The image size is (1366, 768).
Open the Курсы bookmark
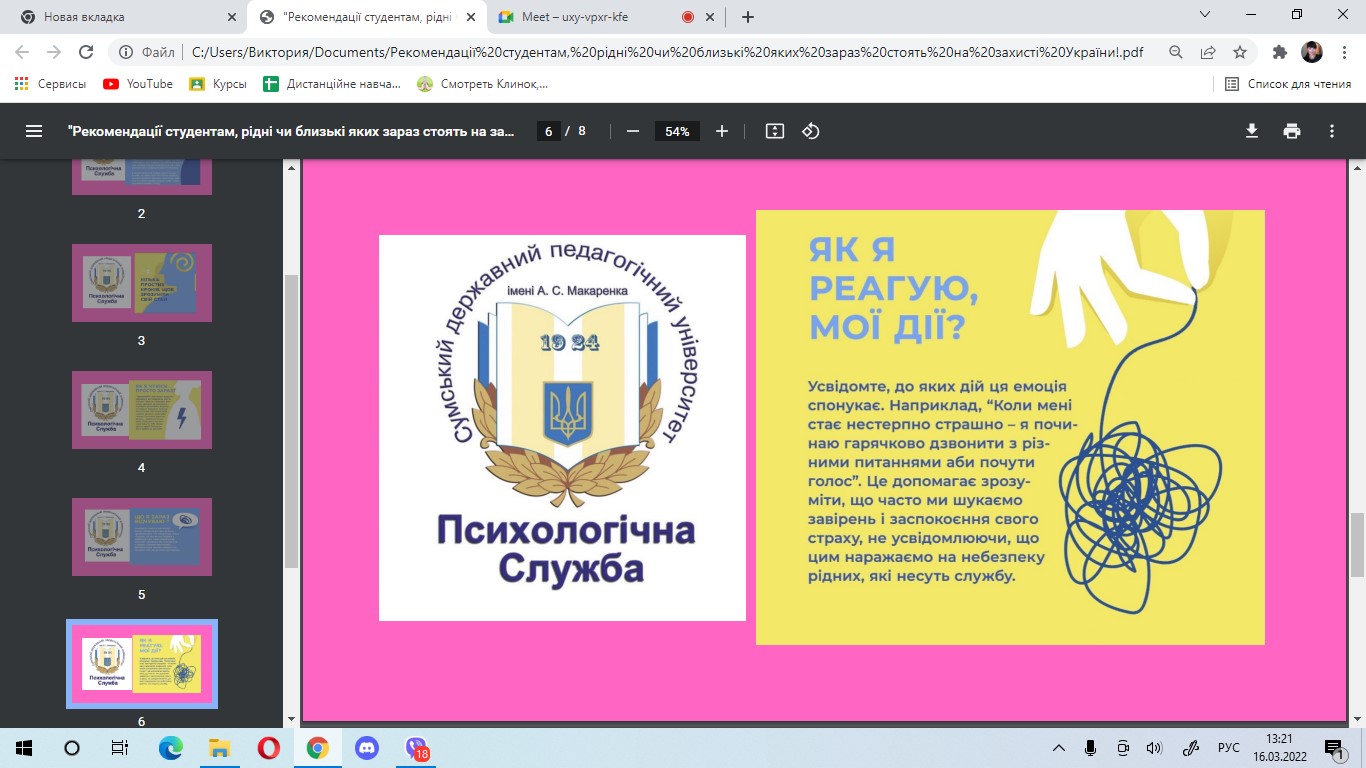coord(219,84)
